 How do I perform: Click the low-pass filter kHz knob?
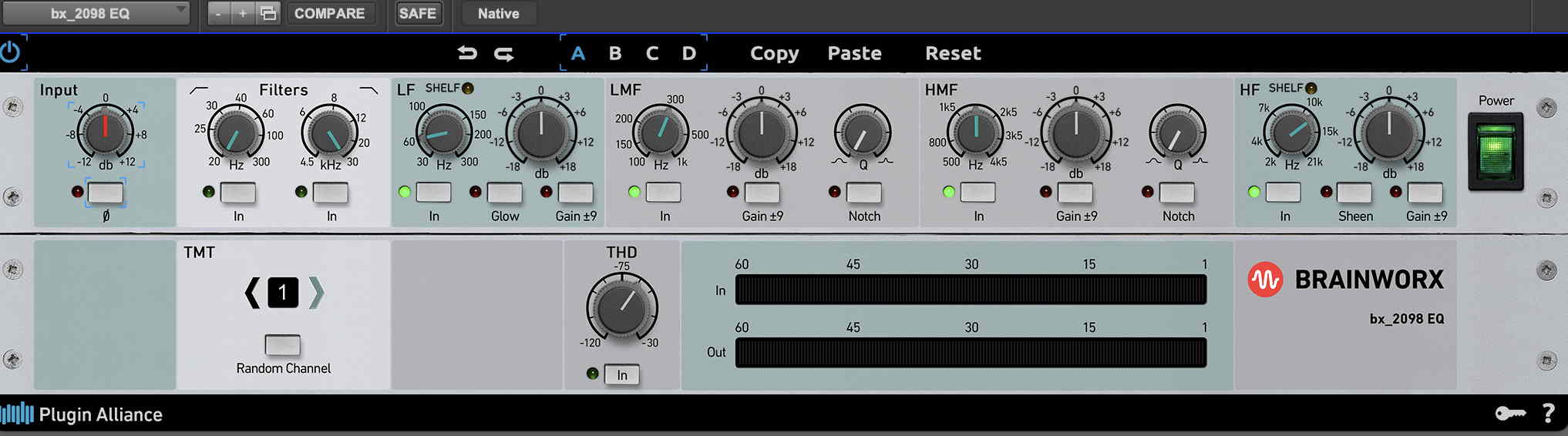coord(329,133)
